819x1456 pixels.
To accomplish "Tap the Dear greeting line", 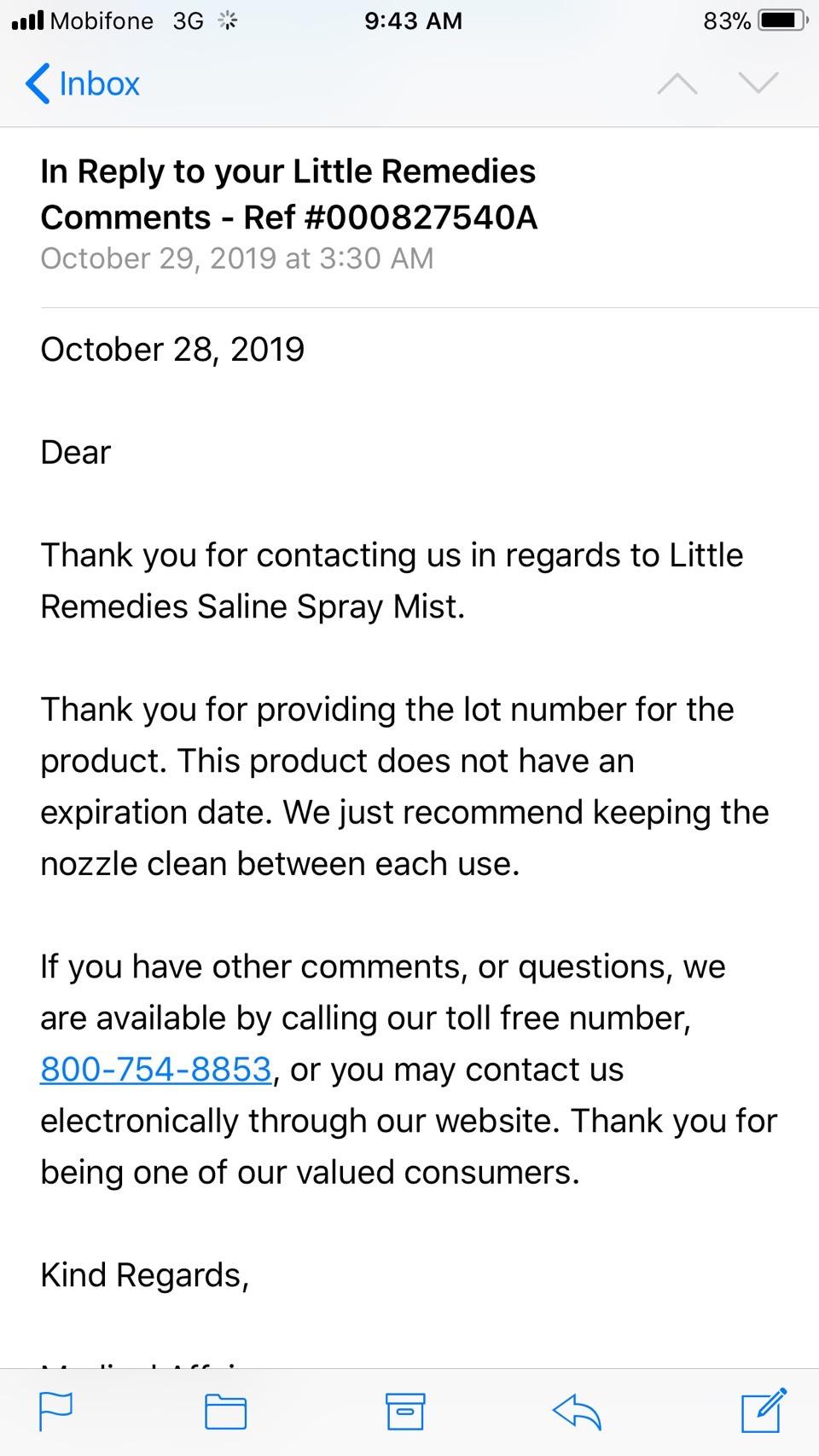I will pos(76,453).
